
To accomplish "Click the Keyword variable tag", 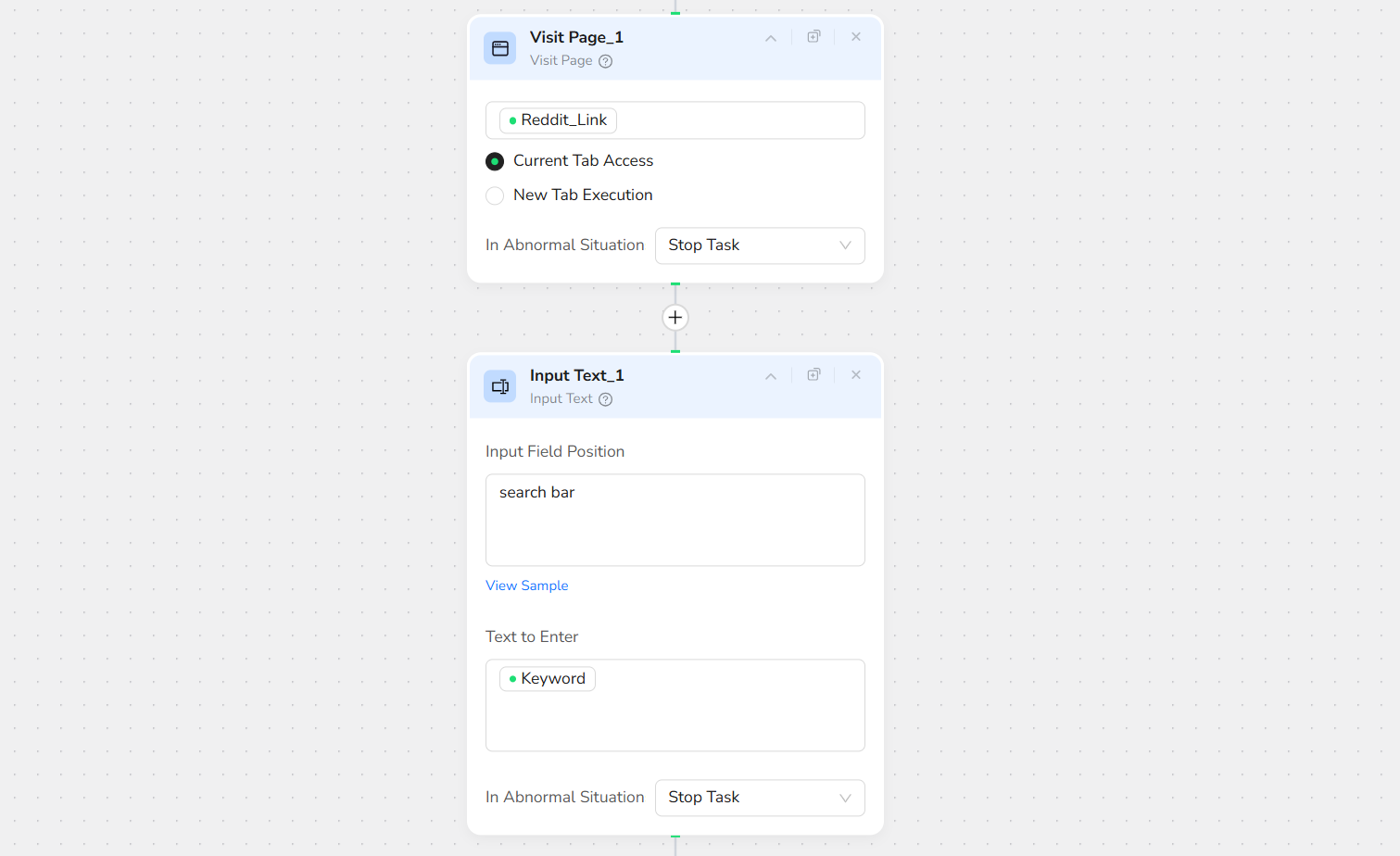I will 548,679.
